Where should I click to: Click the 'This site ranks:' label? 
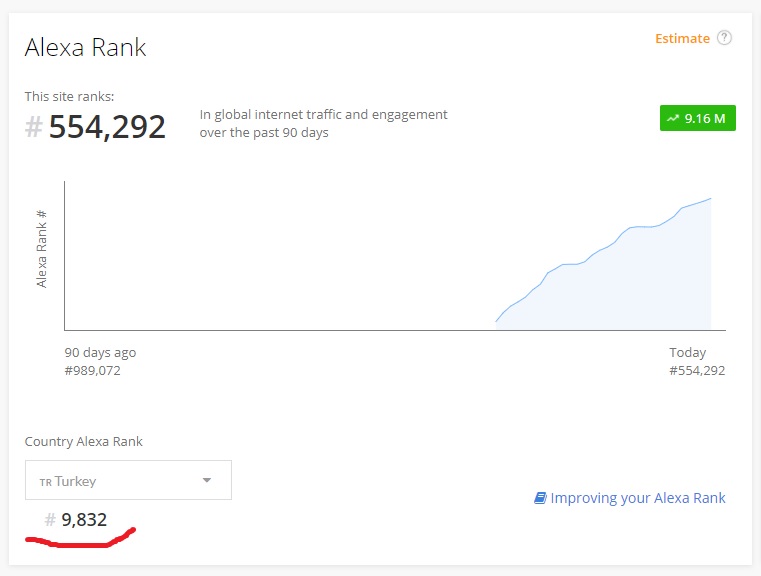click(69, 97)
